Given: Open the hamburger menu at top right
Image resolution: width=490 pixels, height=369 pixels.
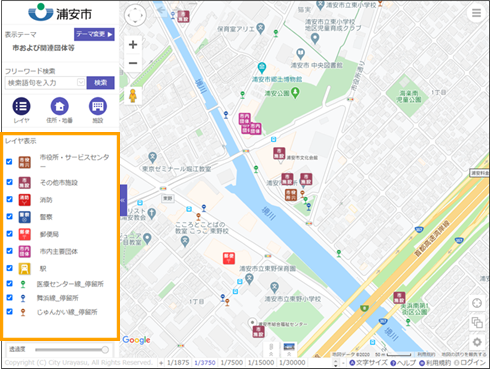Looking at the screenshot, I should click(x=476, y=13).
